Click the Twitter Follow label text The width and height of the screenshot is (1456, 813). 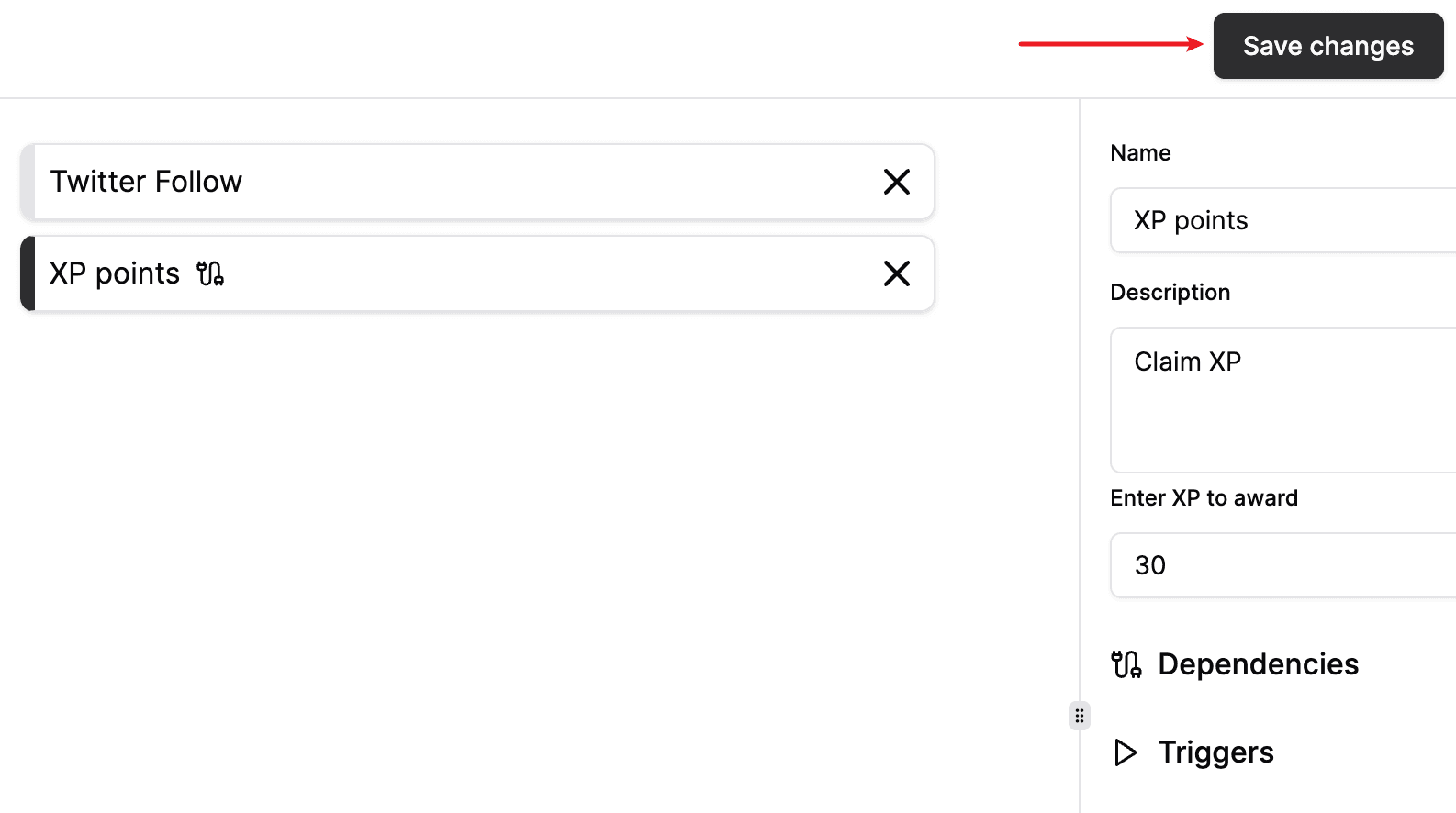(146, 182)
